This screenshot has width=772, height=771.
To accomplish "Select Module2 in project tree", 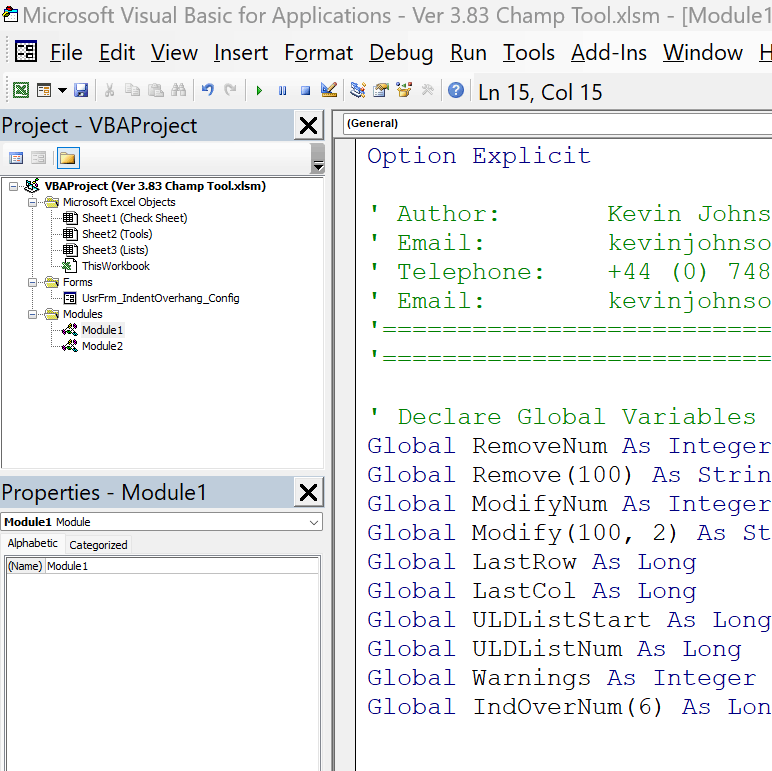I will coord(102,346).
